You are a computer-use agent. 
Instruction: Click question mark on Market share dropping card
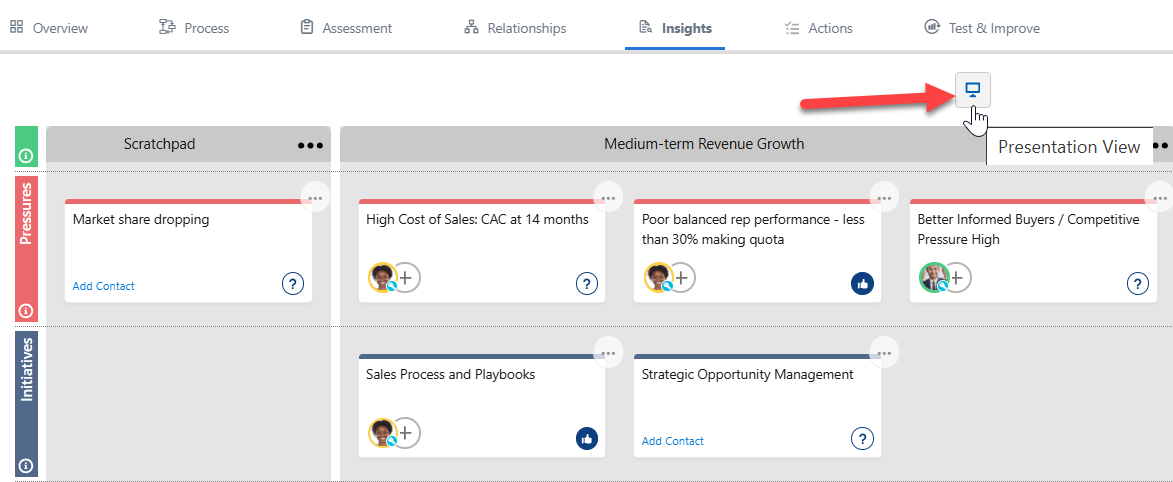tap(292, 284)
